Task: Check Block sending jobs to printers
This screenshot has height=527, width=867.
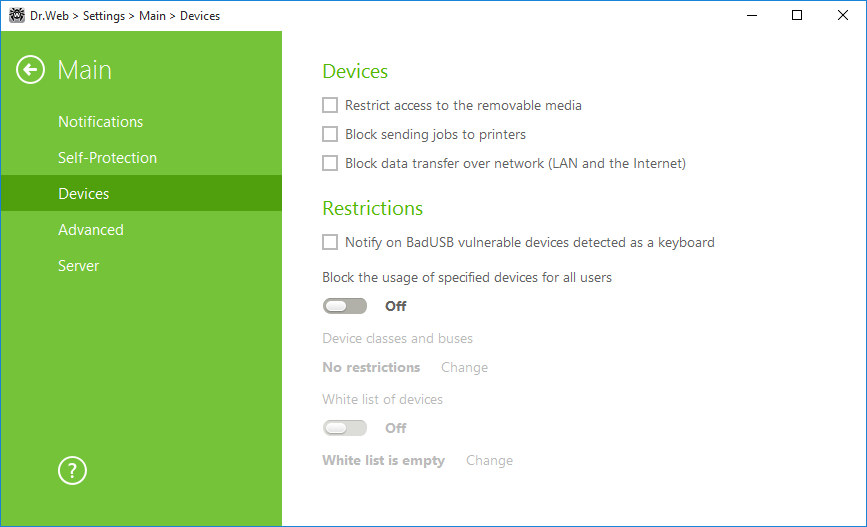Action: 330,134
